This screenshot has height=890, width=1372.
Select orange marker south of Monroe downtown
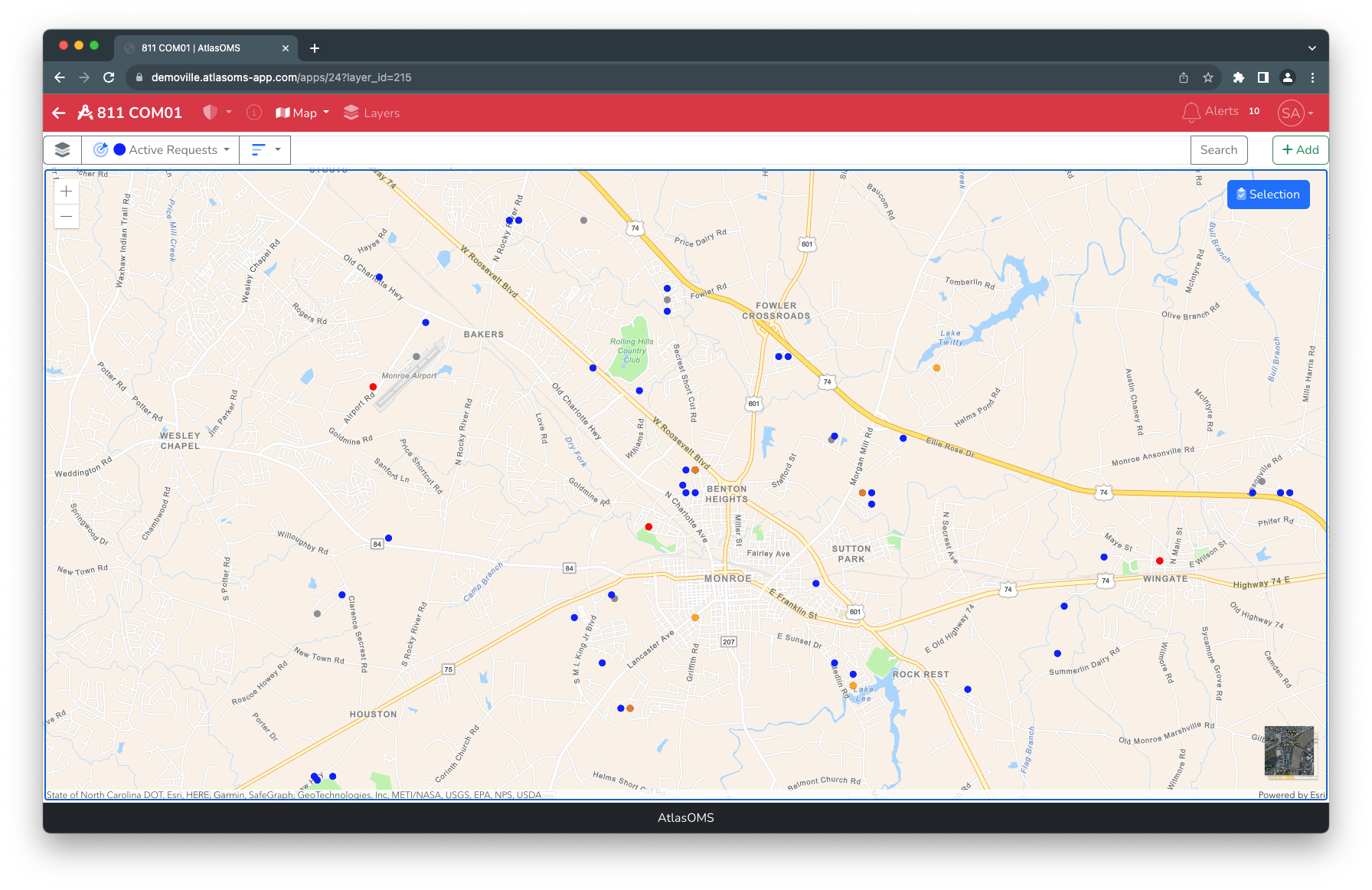click(x=695, y=617)
